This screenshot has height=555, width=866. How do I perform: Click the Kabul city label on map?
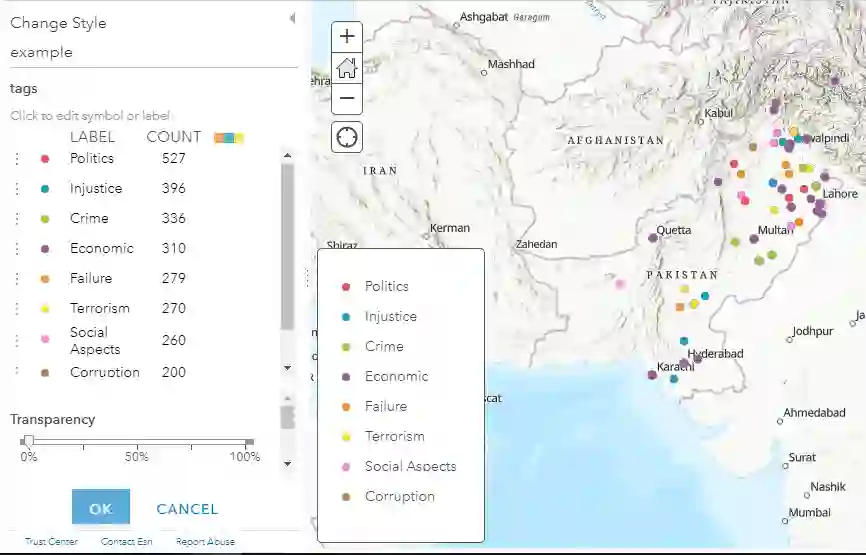(x=719, y=113)
